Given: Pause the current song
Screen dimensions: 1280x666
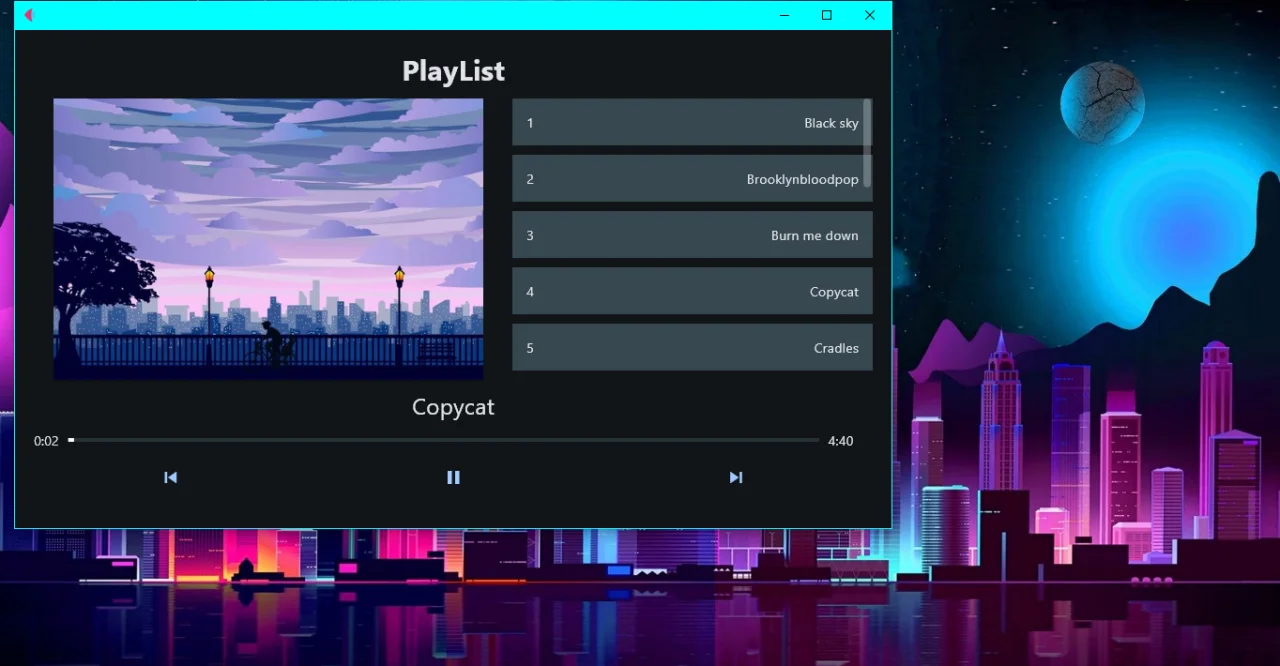Looking at the screenshot, I should (453, 478).
